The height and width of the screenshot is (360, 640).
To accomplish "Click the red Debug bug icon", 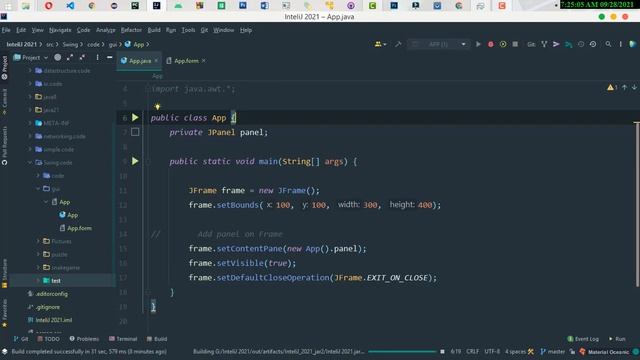I will 491,44.
